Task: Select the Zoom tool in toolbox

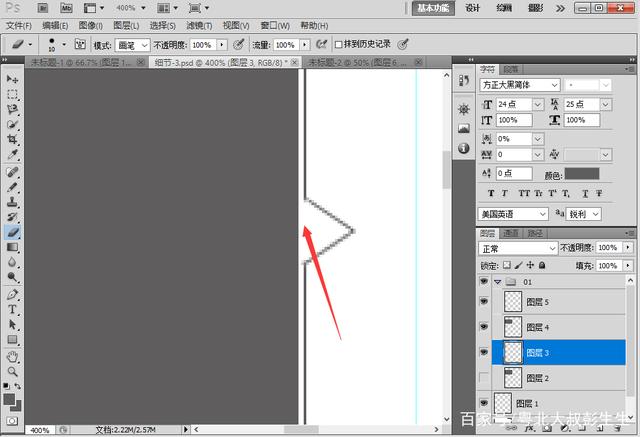Action: [x=12, y=372]
